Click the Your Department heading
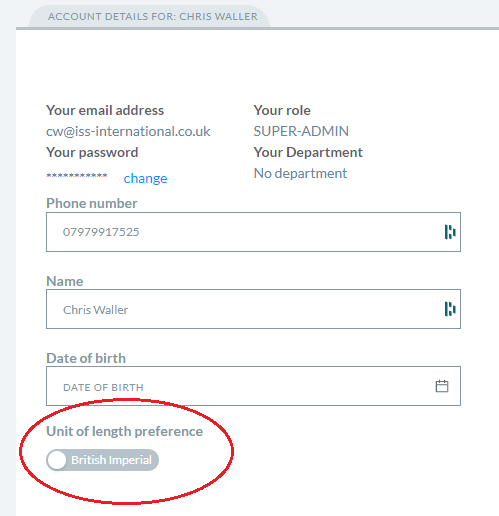Image resolution: width=499 pixels, height=516 pixels. coord(308,152)
